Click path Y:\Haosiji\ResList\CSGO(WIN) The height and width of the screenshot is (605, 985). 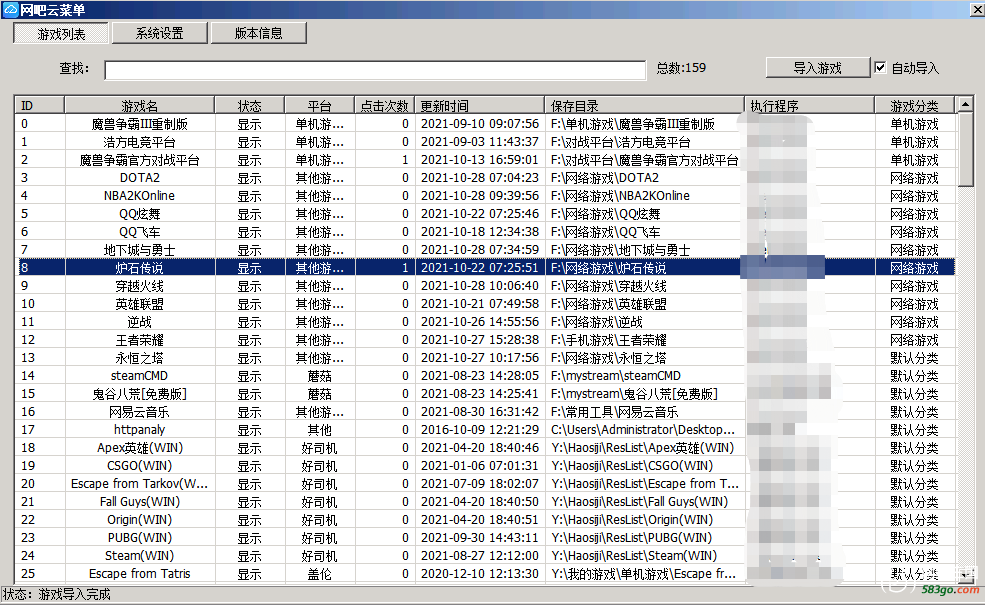point(632,466)
